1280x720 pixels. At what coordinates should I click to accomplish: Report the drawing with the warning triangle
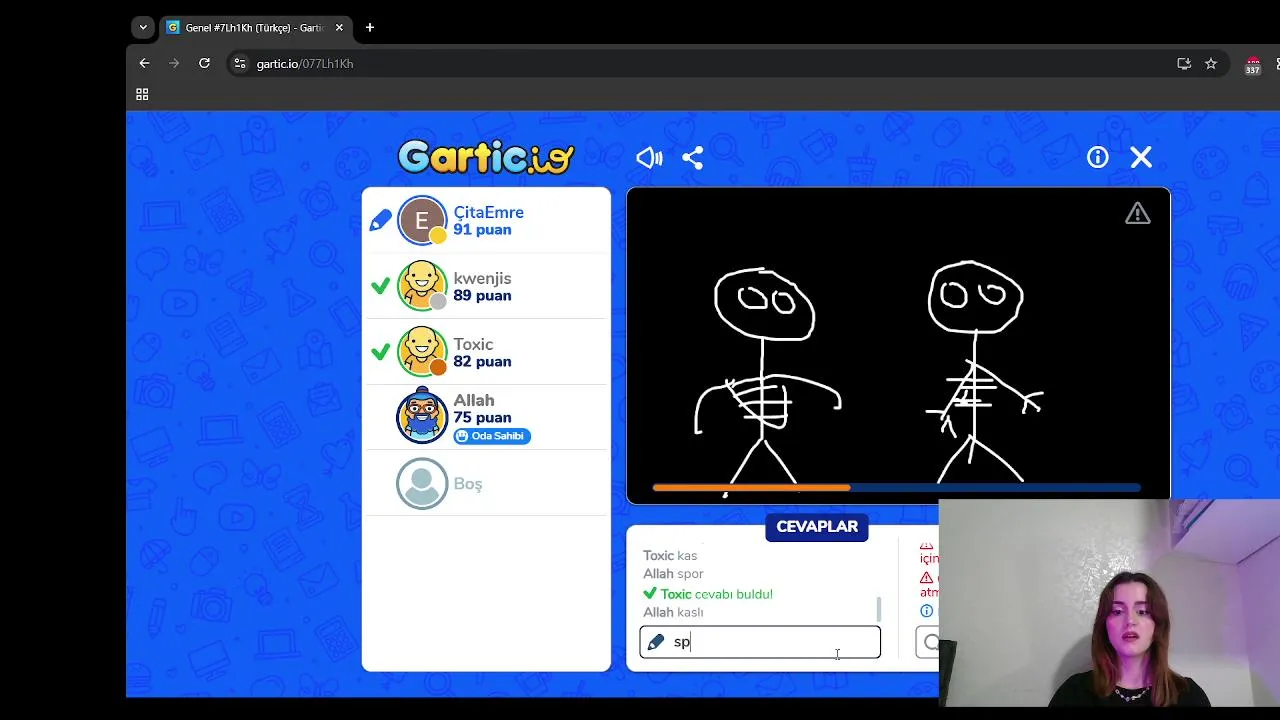pyautogui.click(x=1138, y=213)
